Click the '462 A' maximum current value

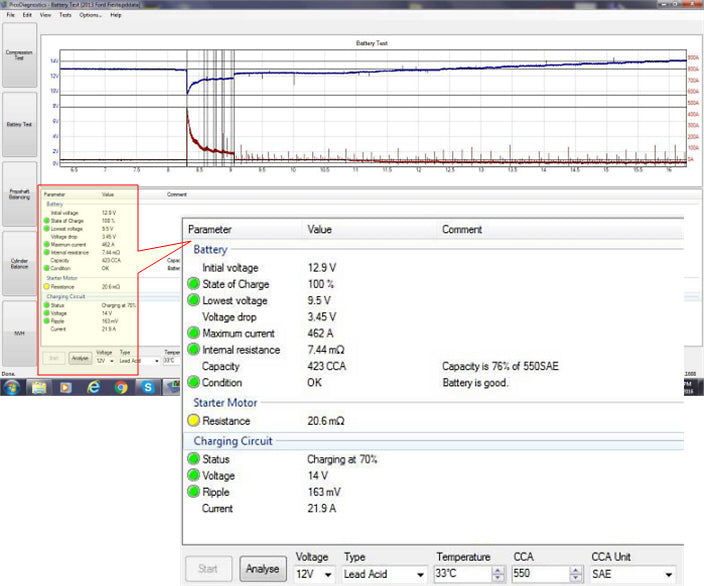point(320,333)
